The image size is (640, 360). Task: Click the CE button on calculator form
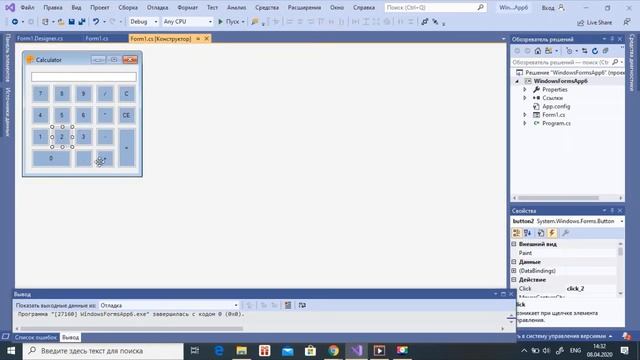pyautogui.click(x=127, y=115)
